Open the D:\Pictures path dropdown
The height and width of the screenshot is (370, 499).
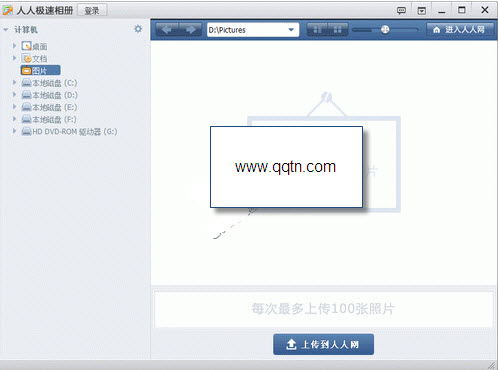(x=291, y=30)
